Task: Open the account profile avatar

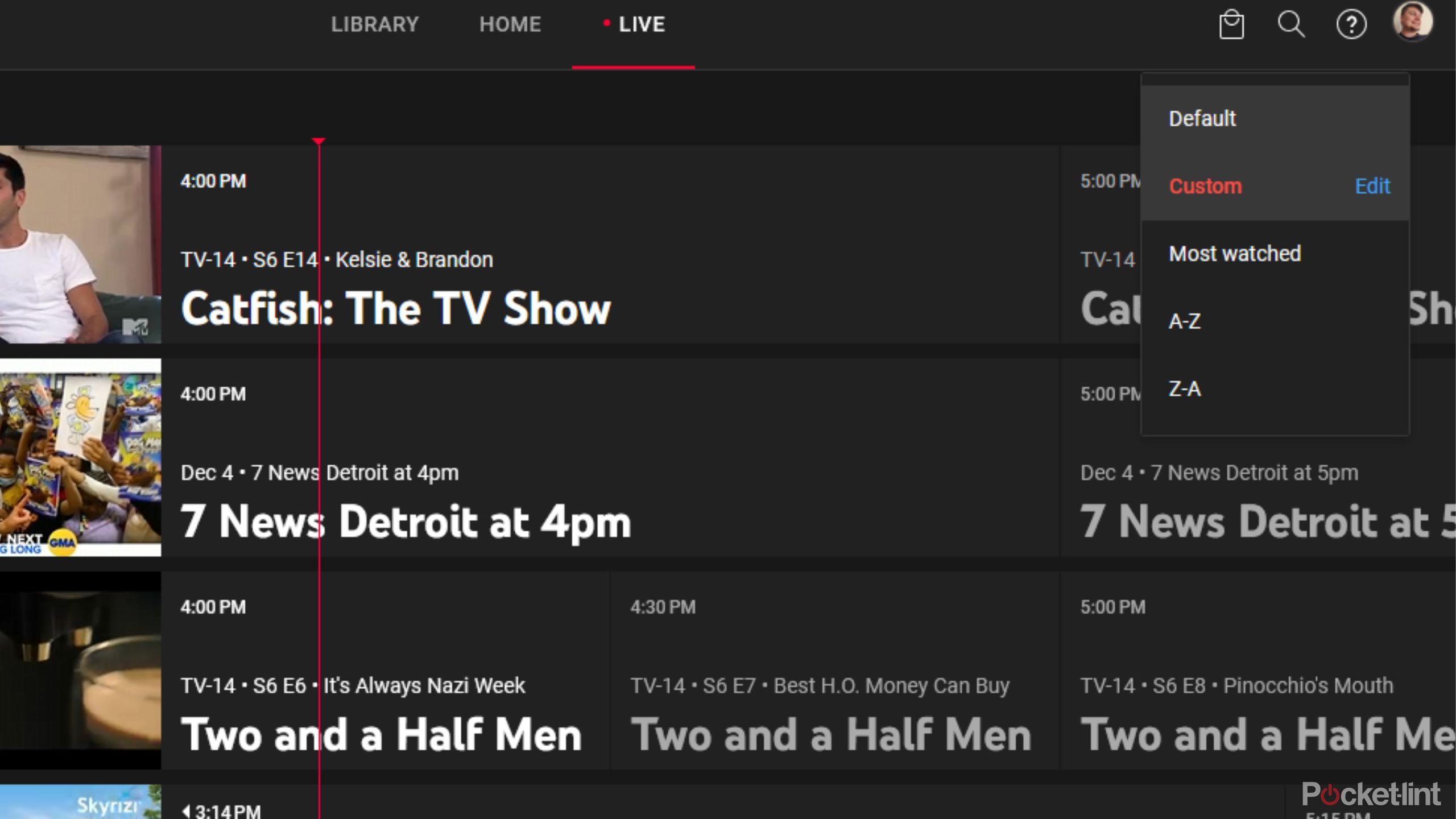Action: pyautogui.click(x=1412, y=22)
